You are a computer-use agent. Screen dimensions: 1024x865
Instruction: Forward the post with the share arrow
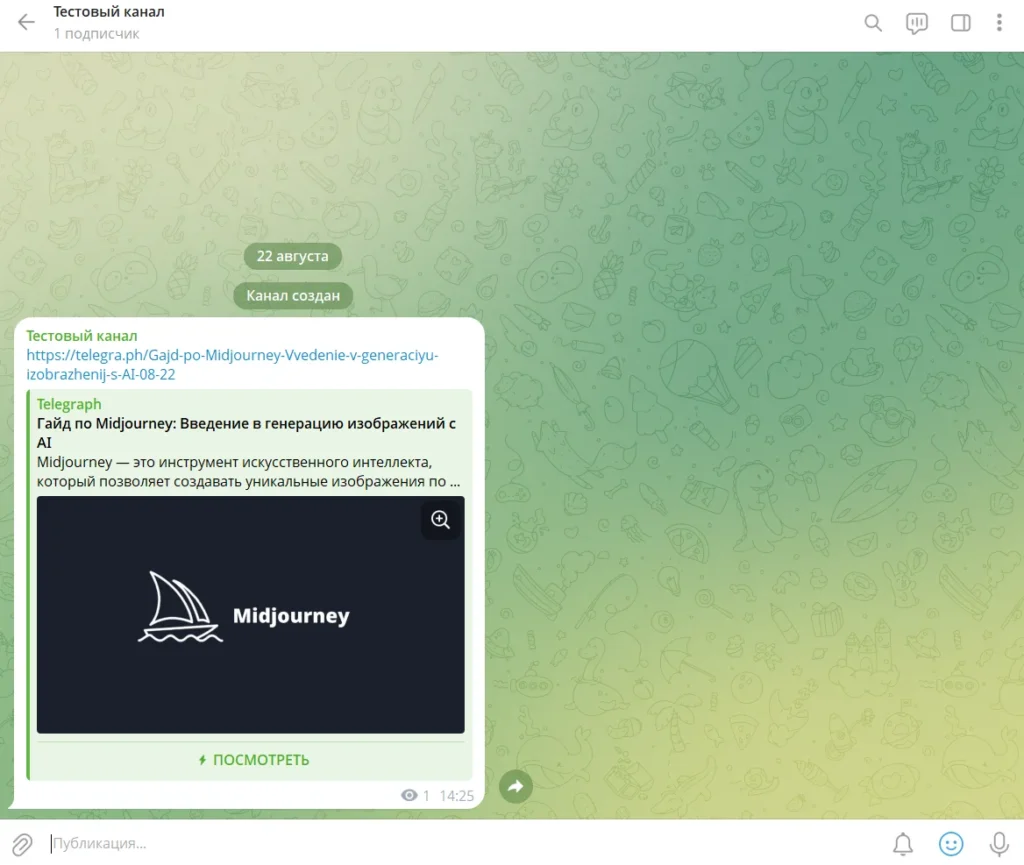(516, 786)
